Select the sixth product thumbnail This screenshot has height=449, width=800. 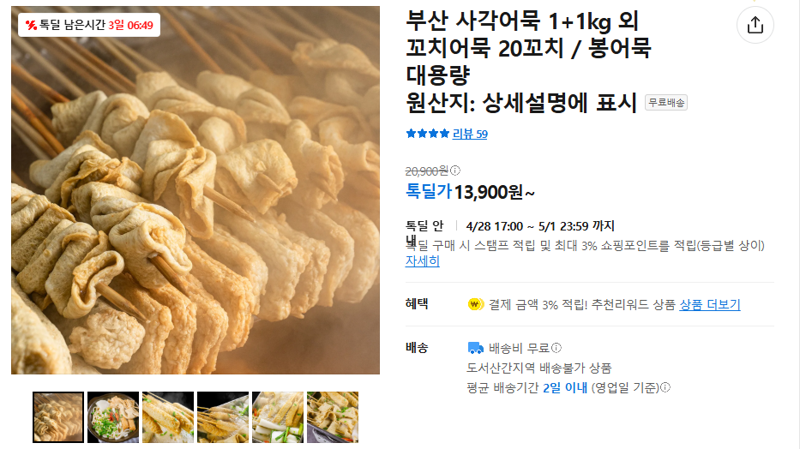[x=333, y=417]
